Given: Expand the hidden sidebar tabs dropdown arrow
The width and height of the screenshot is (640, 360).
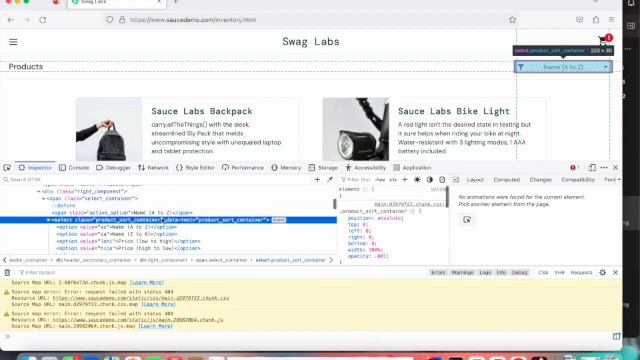Looking at the screenshot, I should pos(619,180).
